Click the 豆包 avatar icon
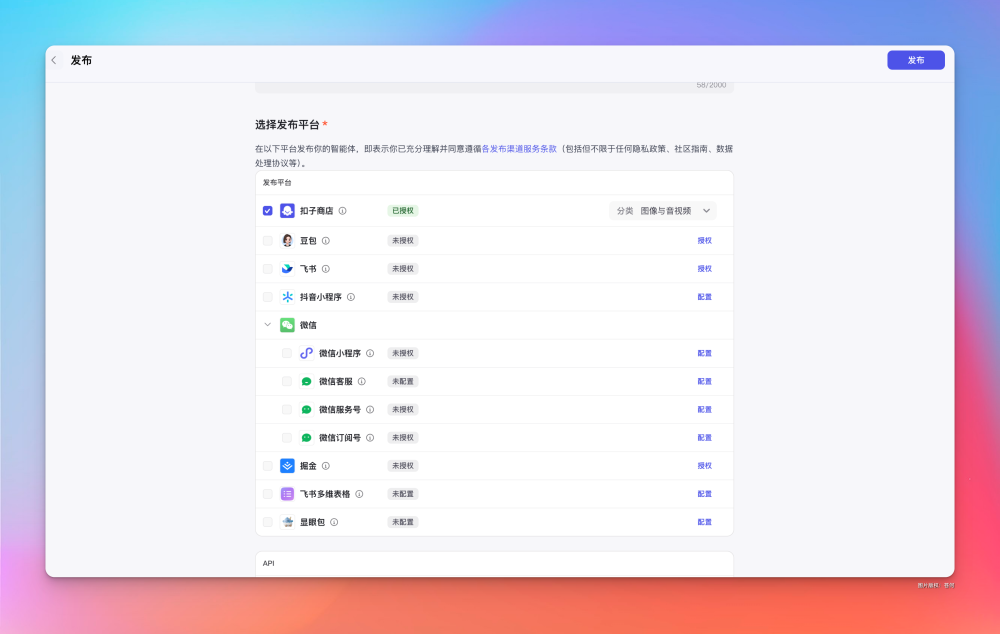 pos(287,240)
